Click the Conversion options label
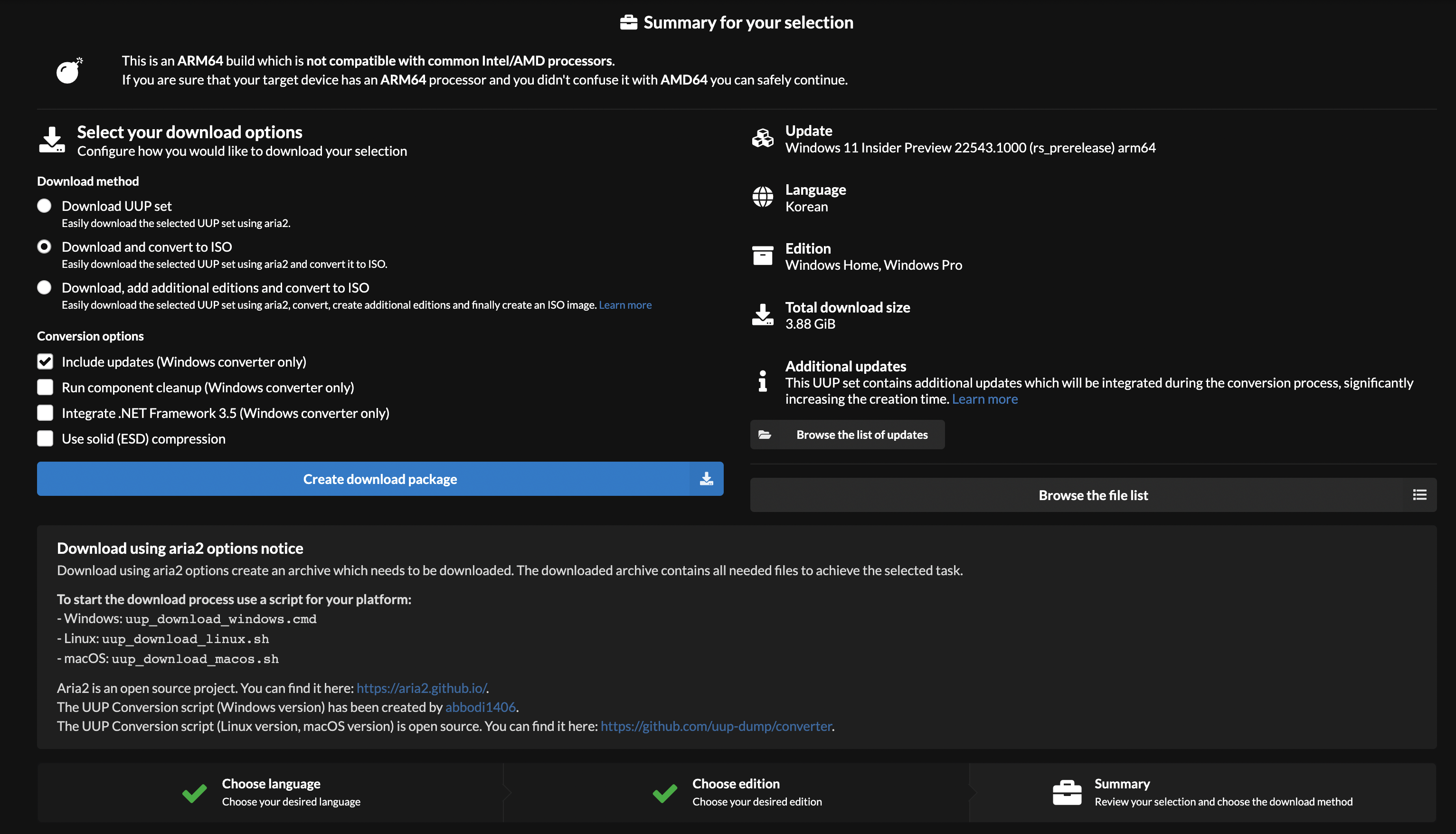The image size is (1456, 834). pos(90,336)
